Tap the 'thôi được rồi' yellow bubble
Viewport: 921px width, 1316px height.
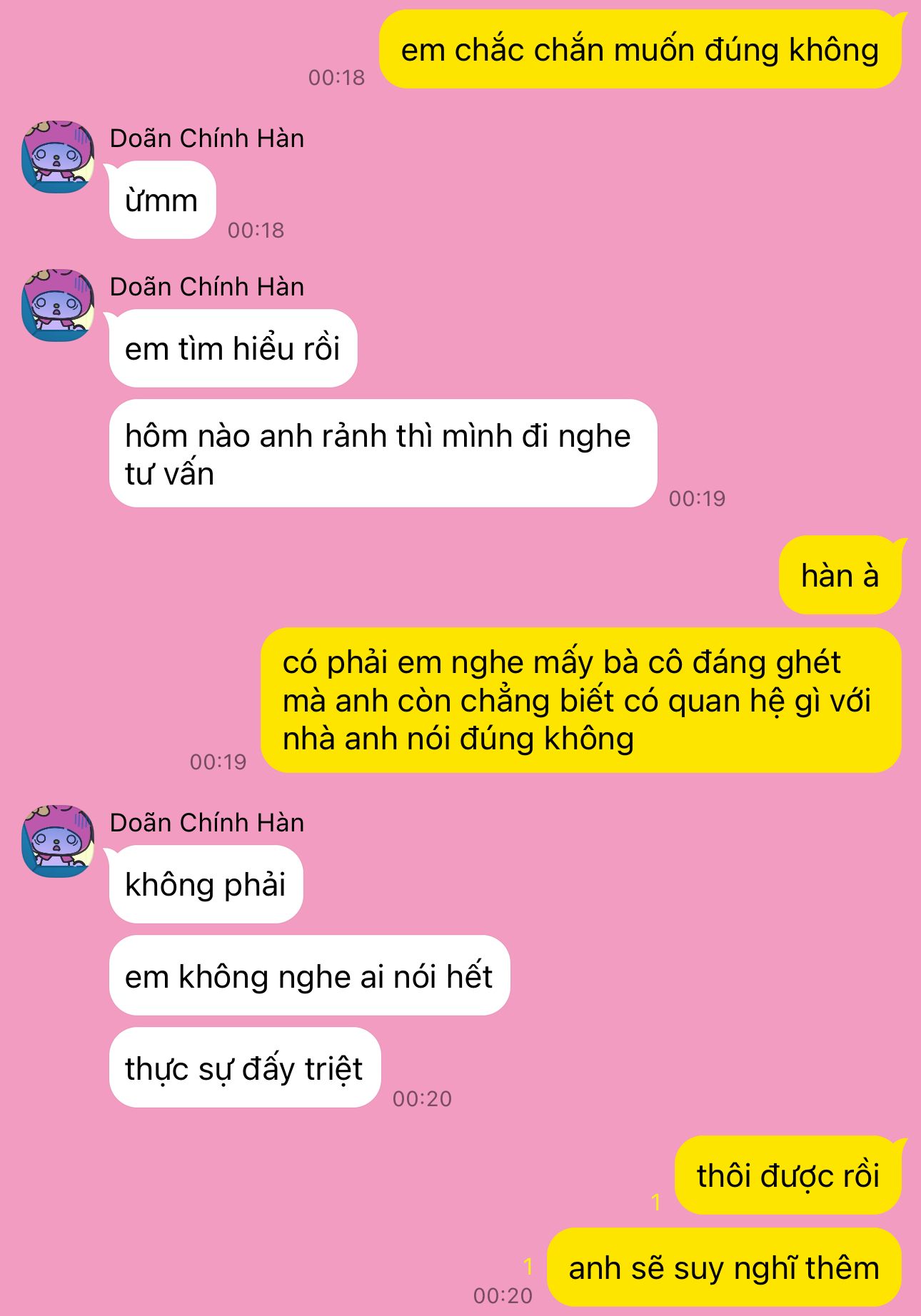click(788, 1175)
